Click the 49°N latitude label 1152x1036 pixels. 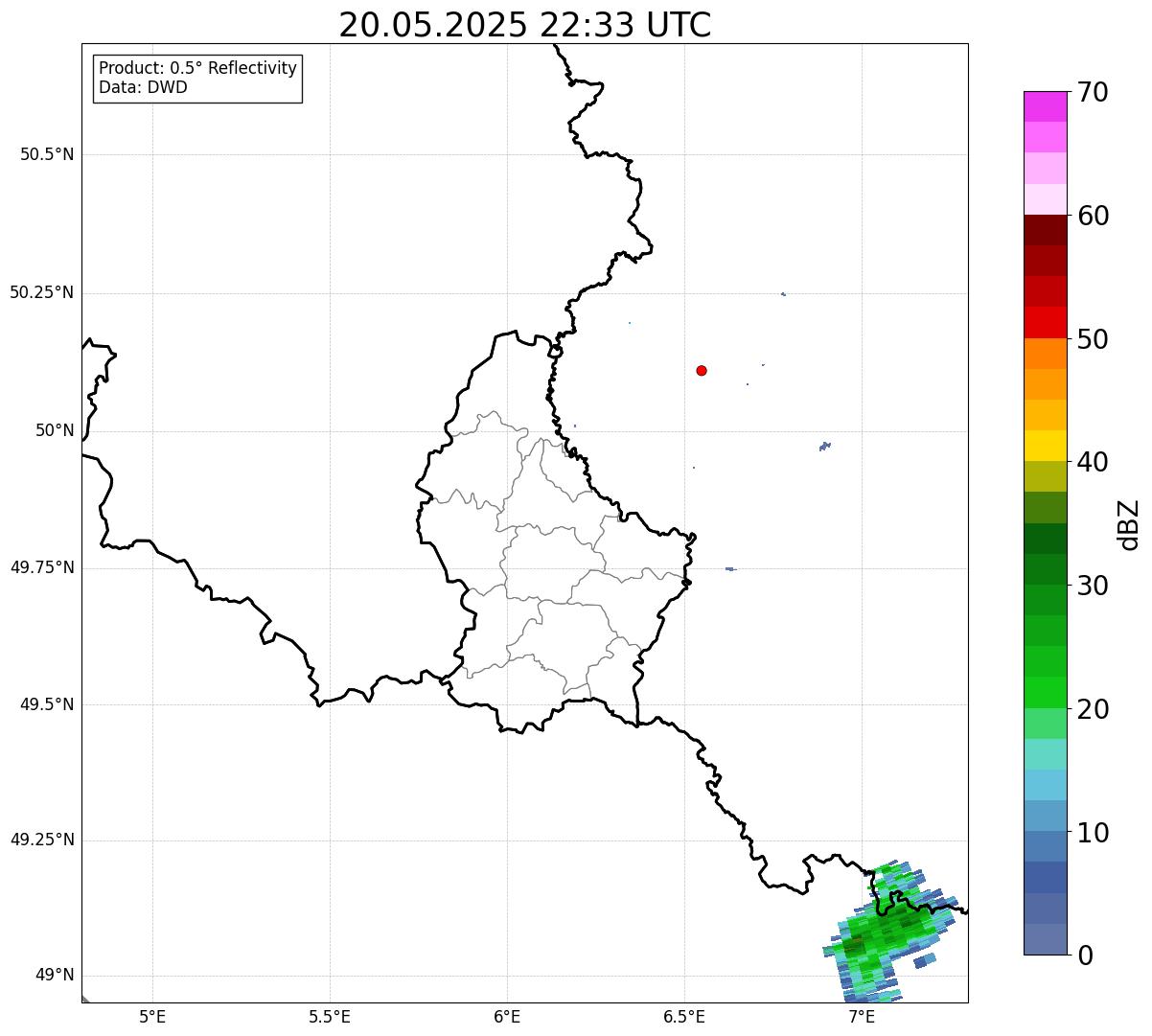(x=55, y=975)
